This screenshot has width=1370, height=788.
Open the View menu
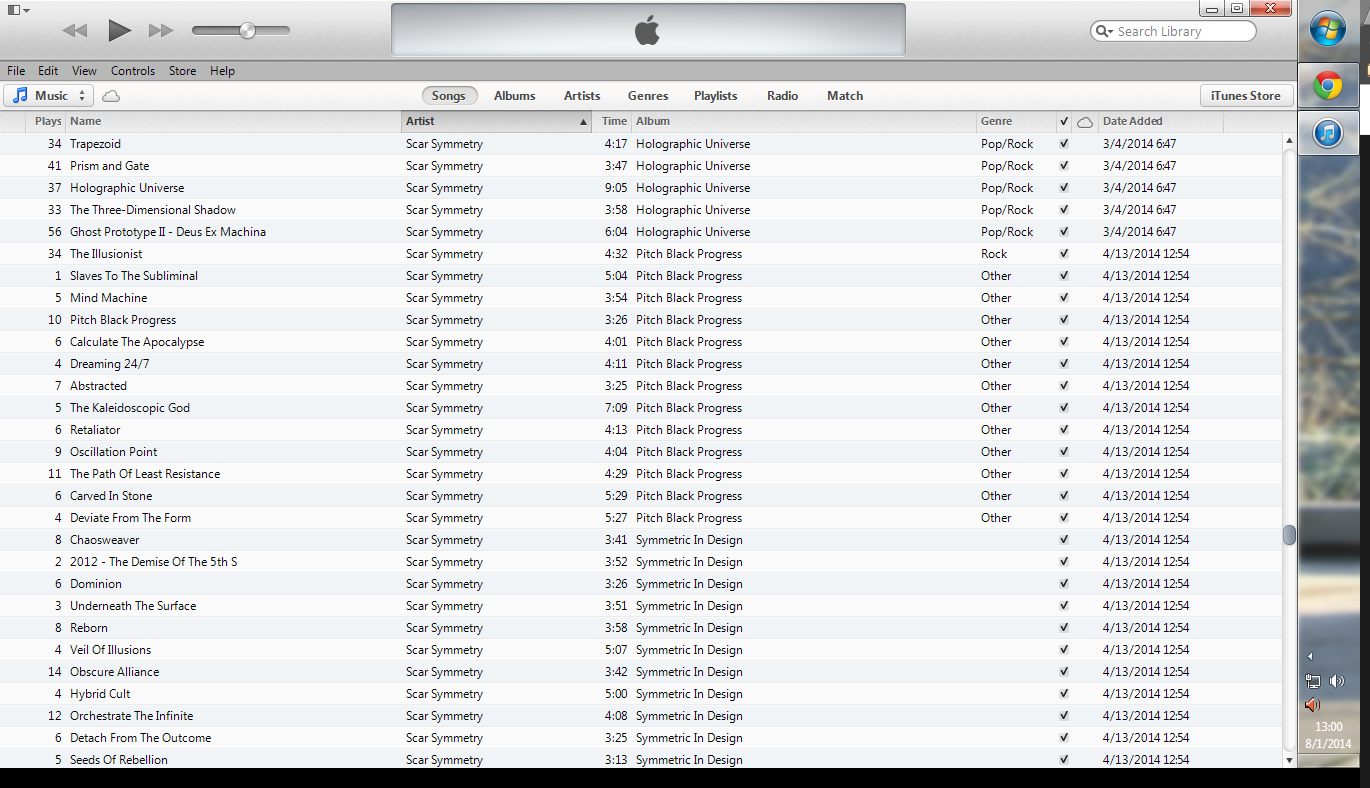pyautogui.click(x=84, y=71)
